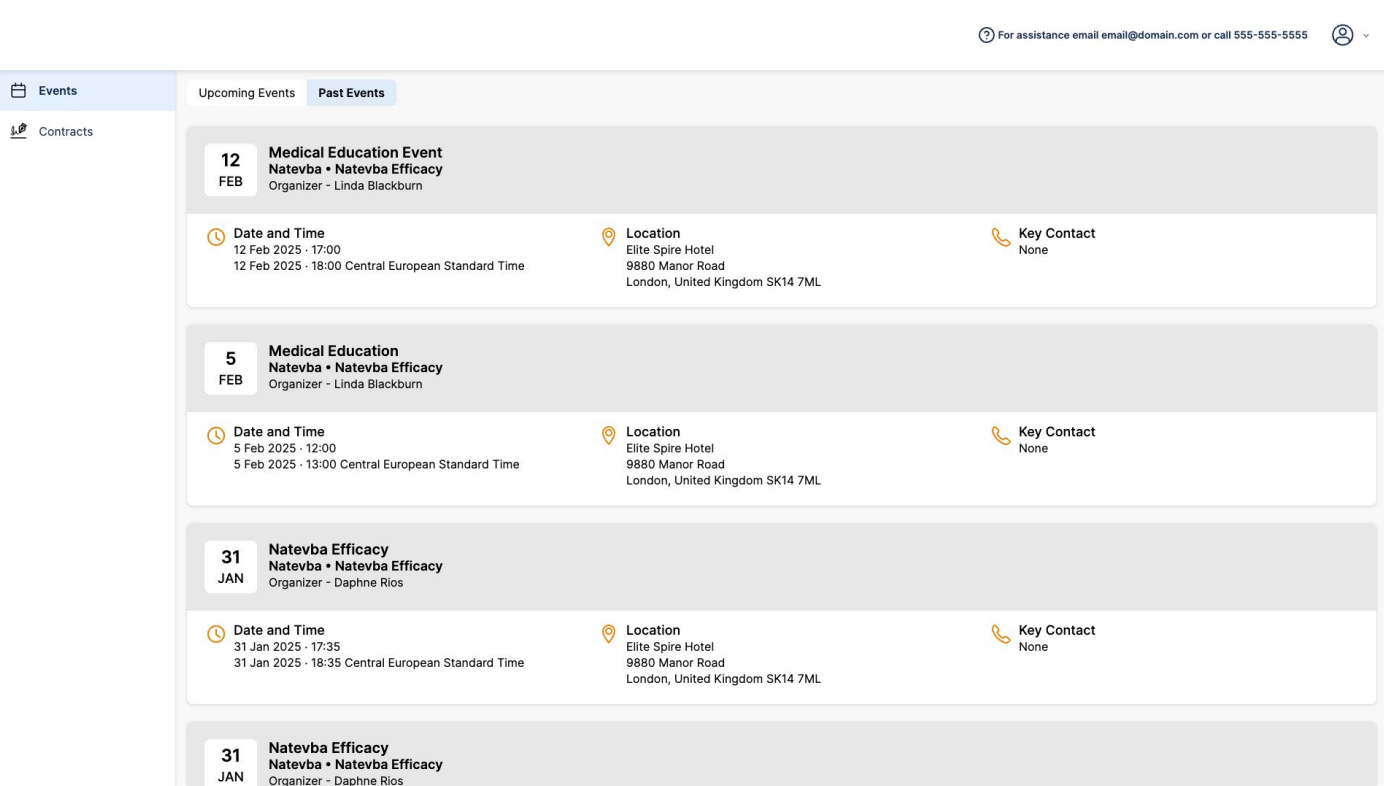Click phone icon for 12 Feb event
The width and height of the screenshot is (1384, 786).
pos(1001,238)
